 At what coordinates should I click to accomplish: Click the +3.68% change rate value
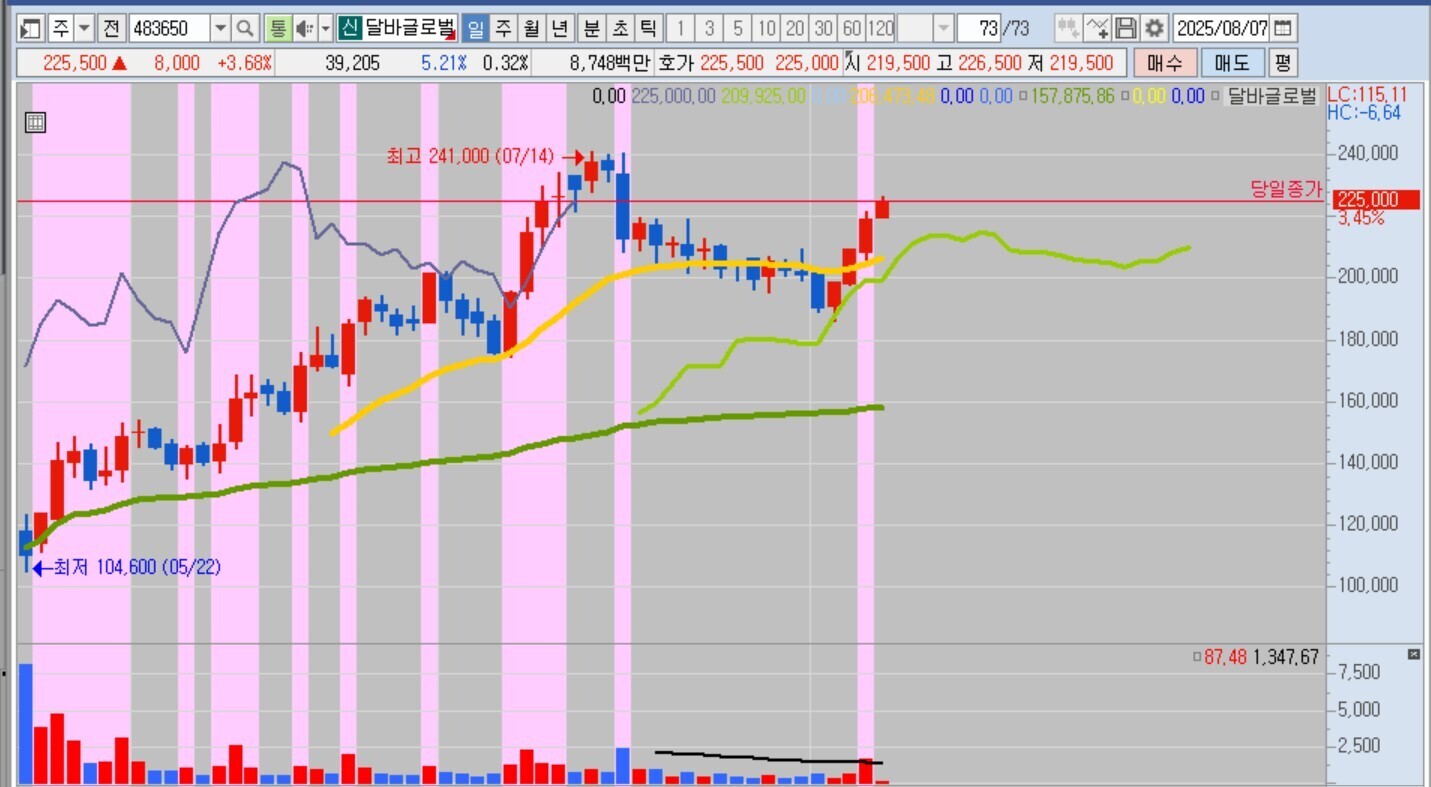click(245, 63)
